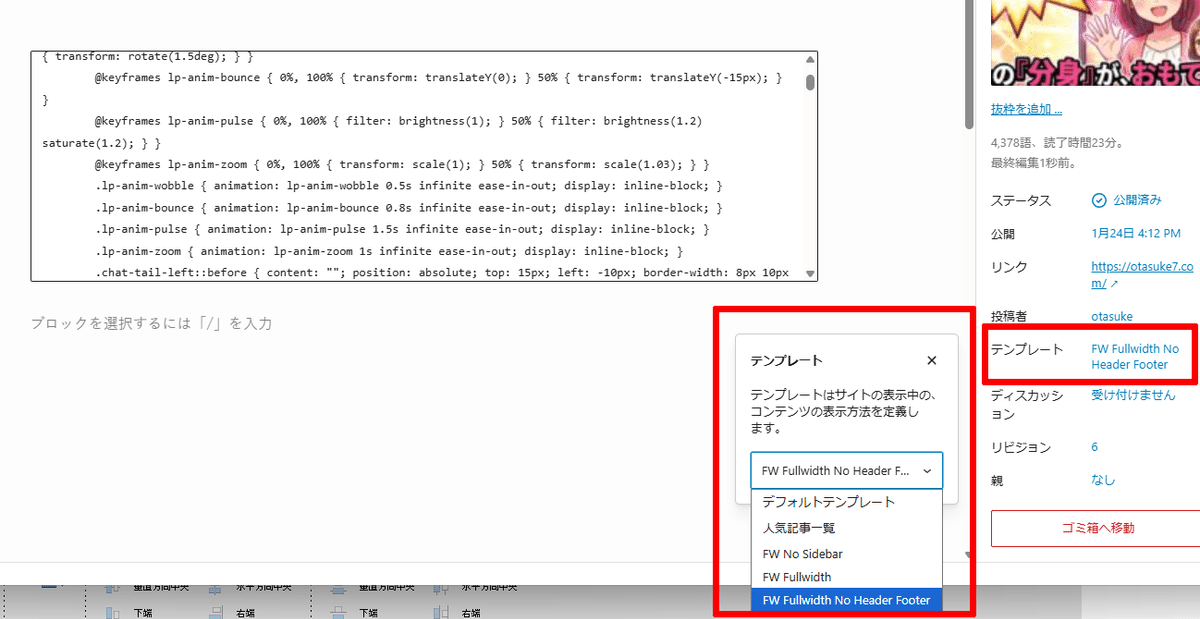Image resolution: width=1200 pixels, height=619 pixels.
Task: Choose デフォルトテンプレート from the template list
Action: tap(846, 502)
